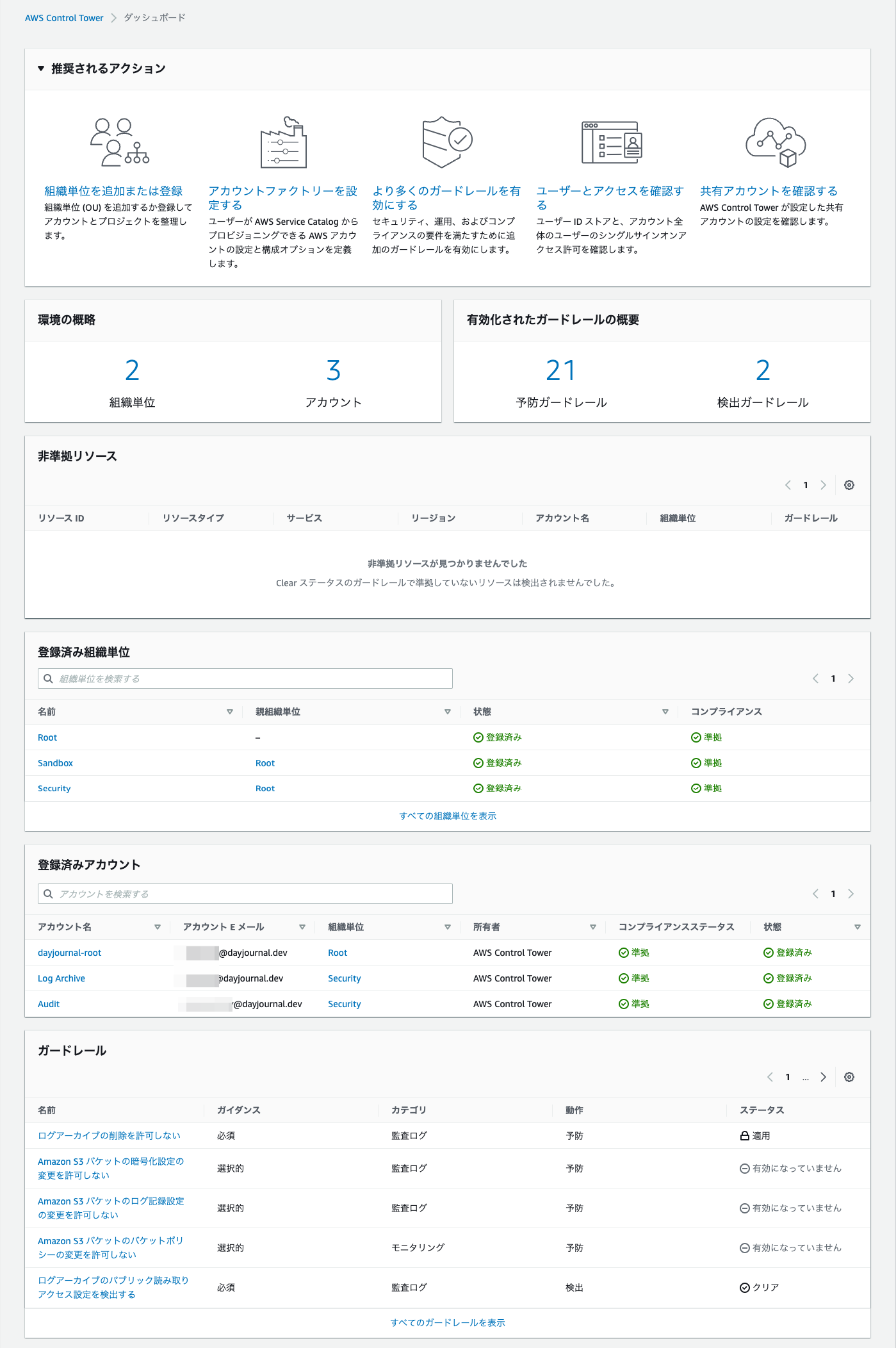Sort accounts by アカウント E メール column
The width and height of the screenshot is (896, 1348).
click(x=302, y=927)
